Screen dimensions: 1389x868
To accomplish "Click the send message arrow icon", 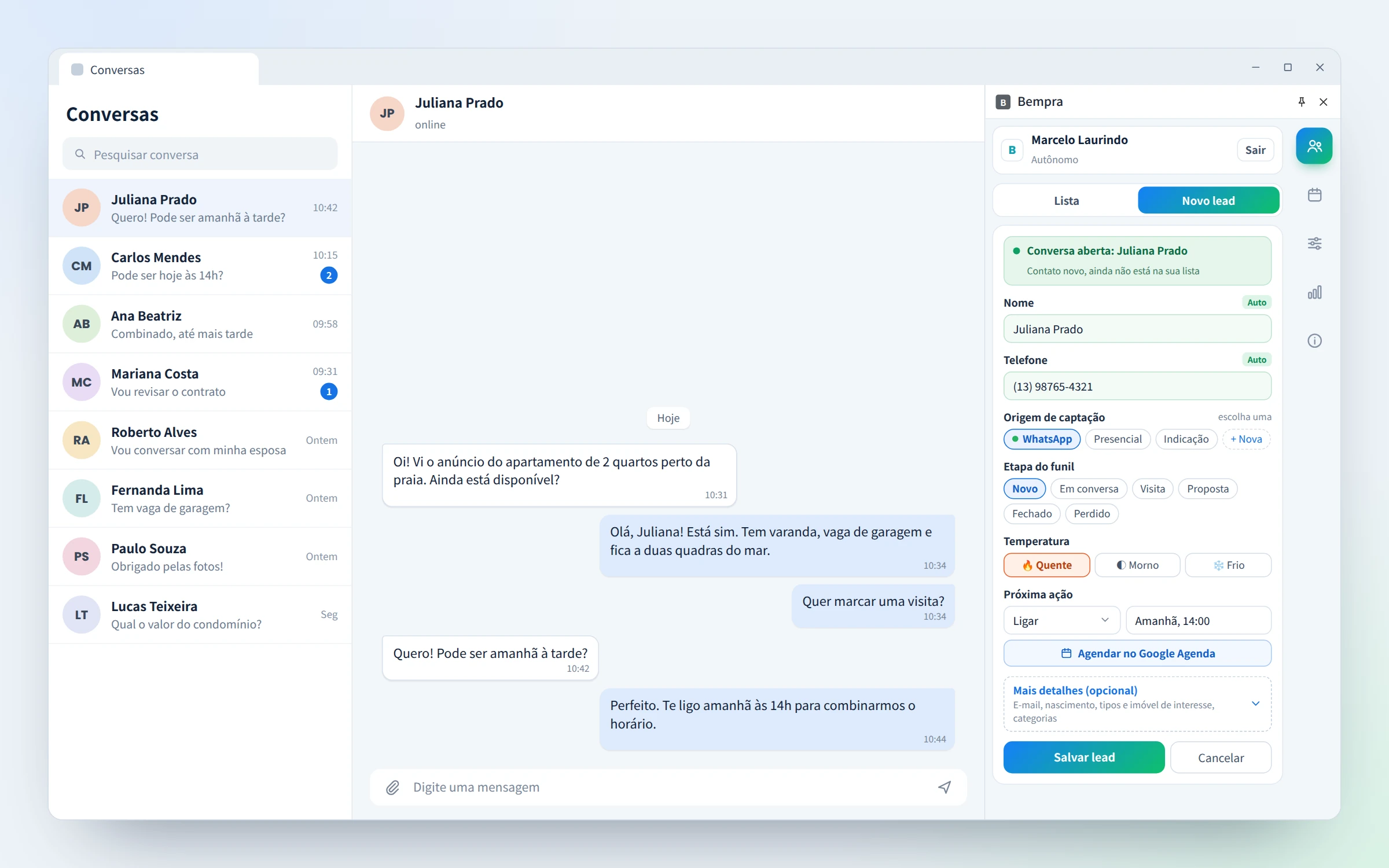I will click(x=945, y=787).
